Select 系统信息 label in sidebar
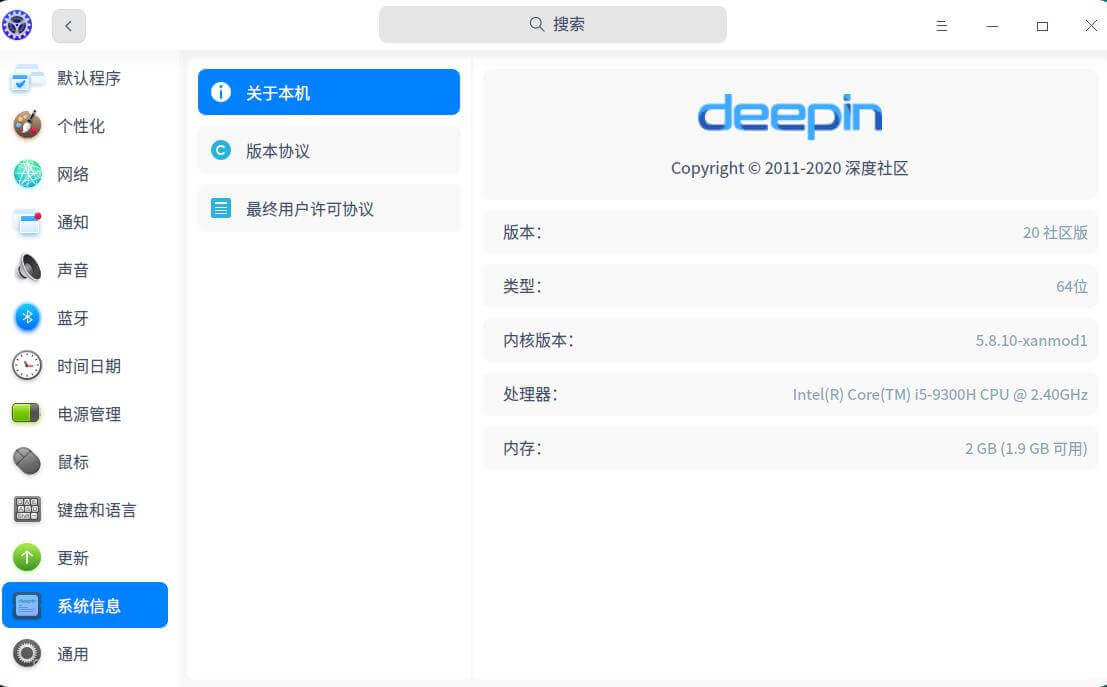 [89, 607]
